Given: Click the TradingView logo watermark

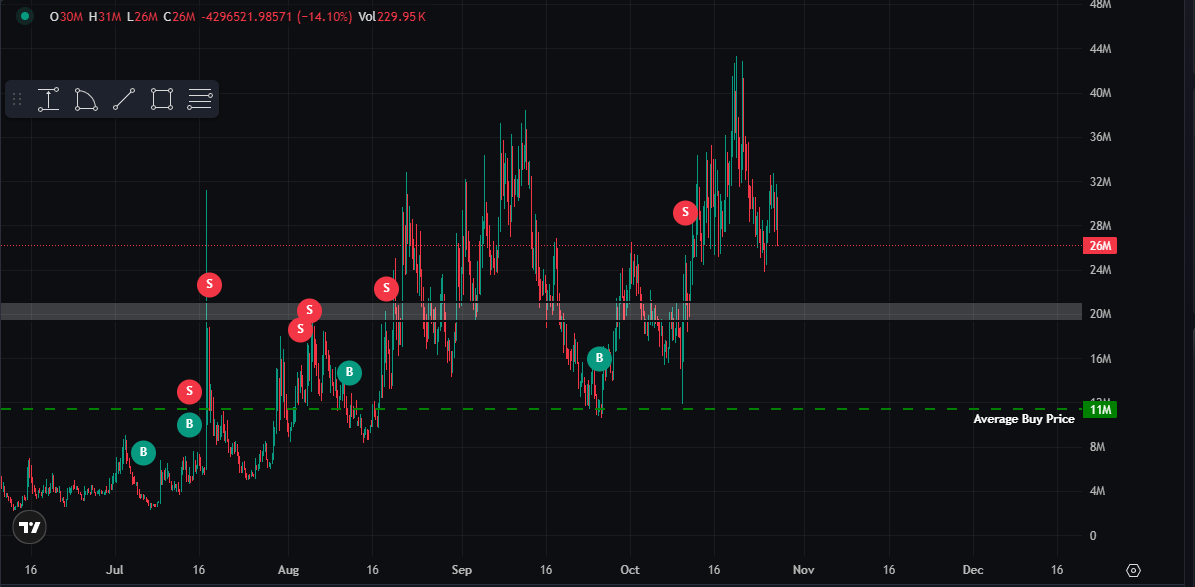Looking at the screenshot, I should [29, 528].
